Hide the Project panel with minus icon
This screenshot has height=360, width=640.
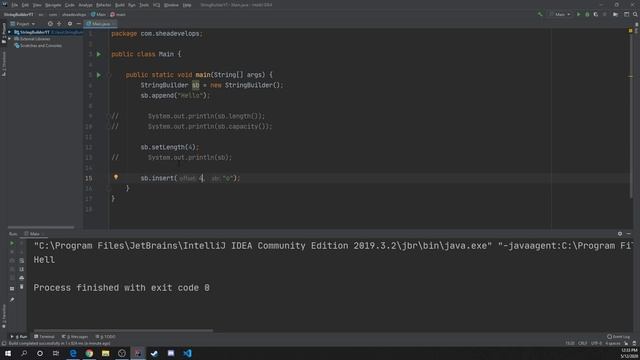pos(78,24)
